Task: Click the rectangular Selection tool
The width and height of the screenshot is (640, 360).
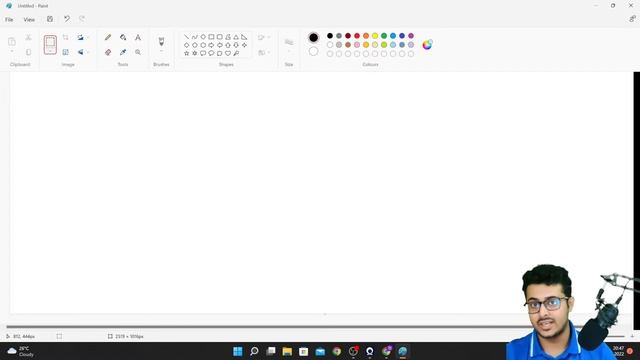Action: click(x=50, y=44)
